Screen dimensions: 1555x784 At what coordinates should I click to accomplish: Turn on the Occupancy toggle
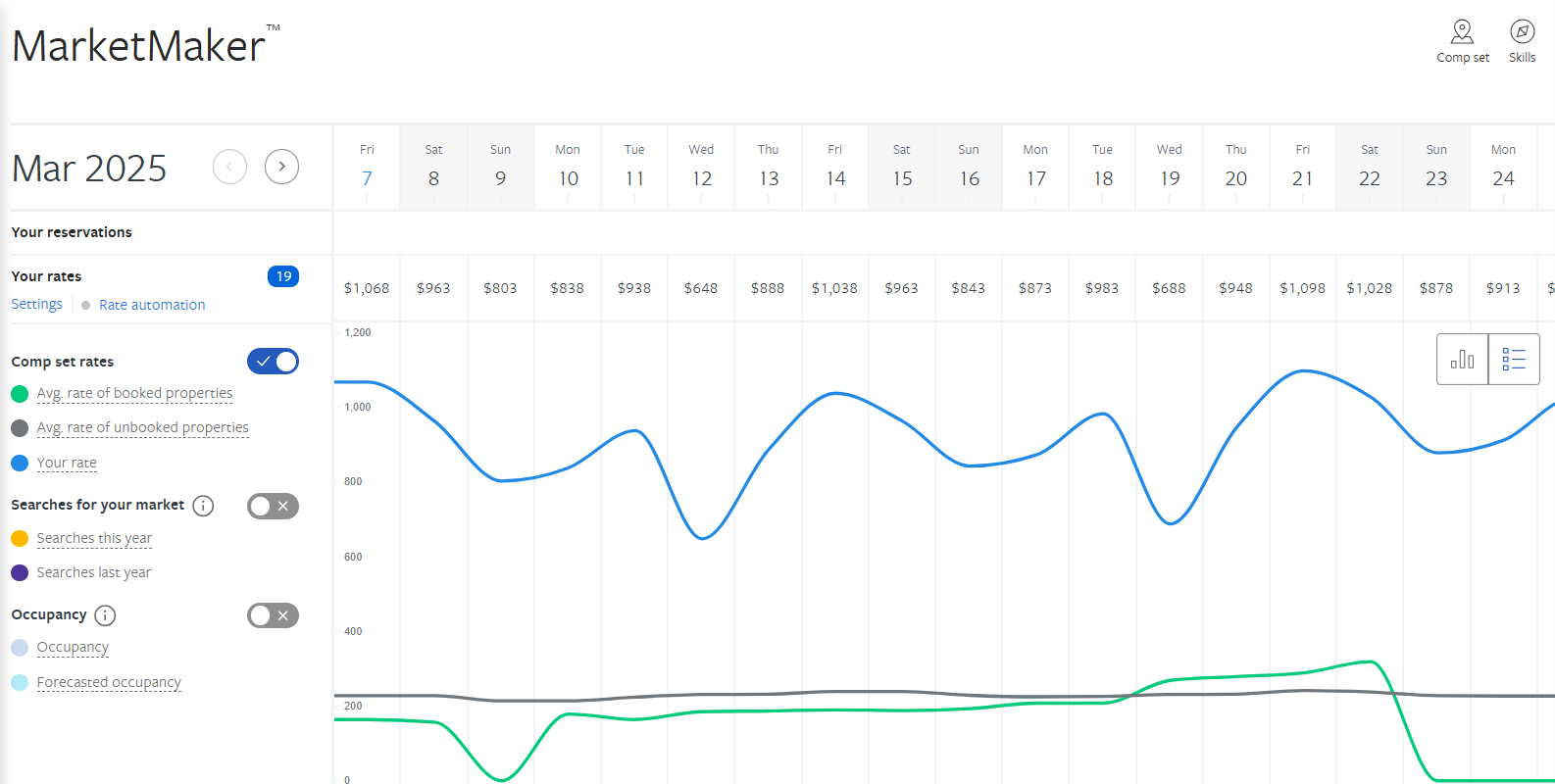click(x=273, y=615)
